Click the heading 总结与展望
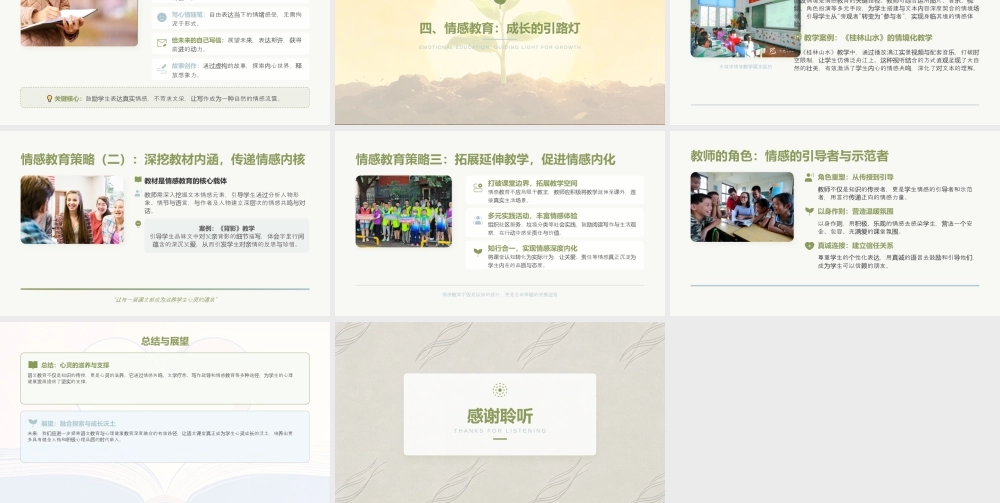The width and height of the screenshot is (1000, 503). 165,341
